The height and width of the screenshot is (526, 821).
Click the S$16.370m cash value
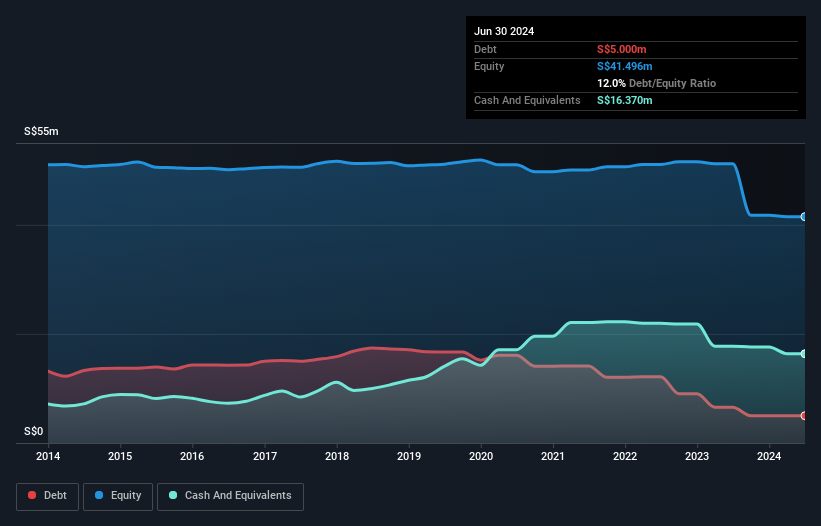click(x=625, y=100)
